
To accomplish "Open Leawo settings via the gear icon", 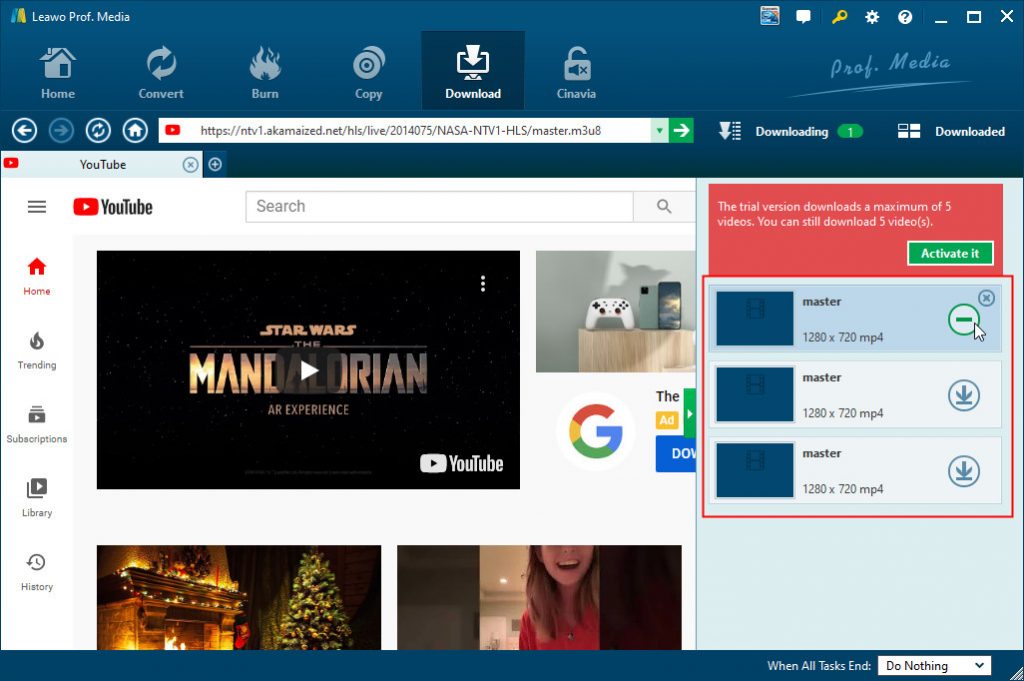I will click(871, 16).
